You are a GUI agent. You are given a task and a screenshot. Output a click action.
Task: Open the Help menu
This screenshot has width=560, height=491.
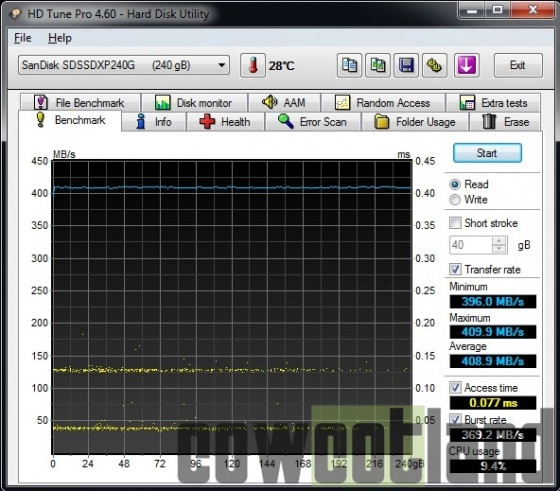60,38
